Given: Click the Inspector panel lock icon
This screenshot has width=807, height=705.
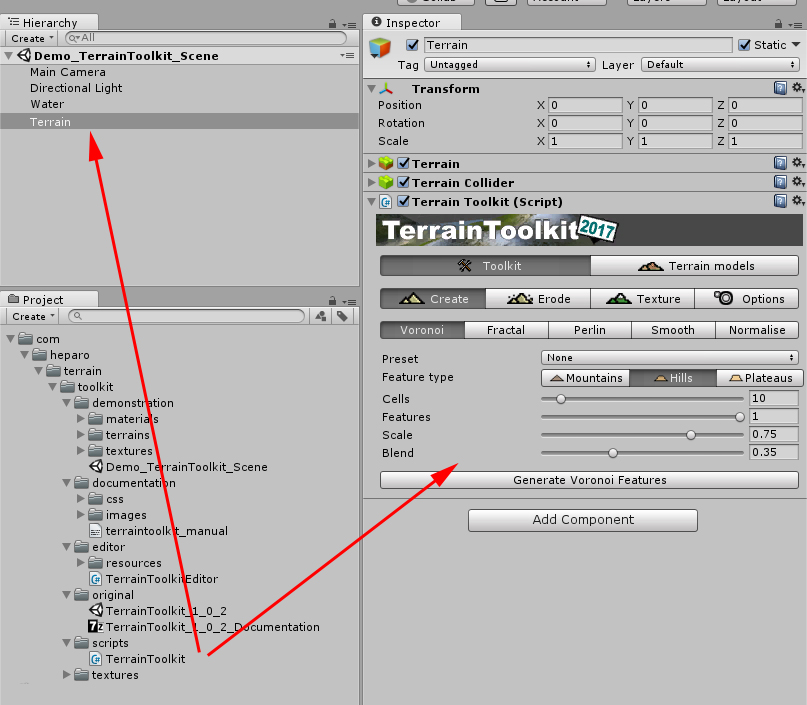Looking at the screenshot, I should (778, 24).
